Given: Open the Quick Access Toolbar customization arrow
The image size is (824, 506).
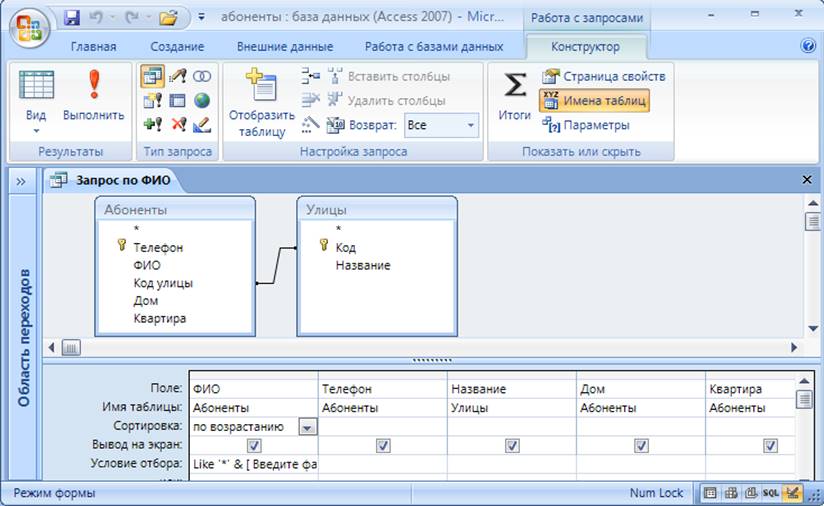Looking at the screenshot, I should tap(201, 17).
